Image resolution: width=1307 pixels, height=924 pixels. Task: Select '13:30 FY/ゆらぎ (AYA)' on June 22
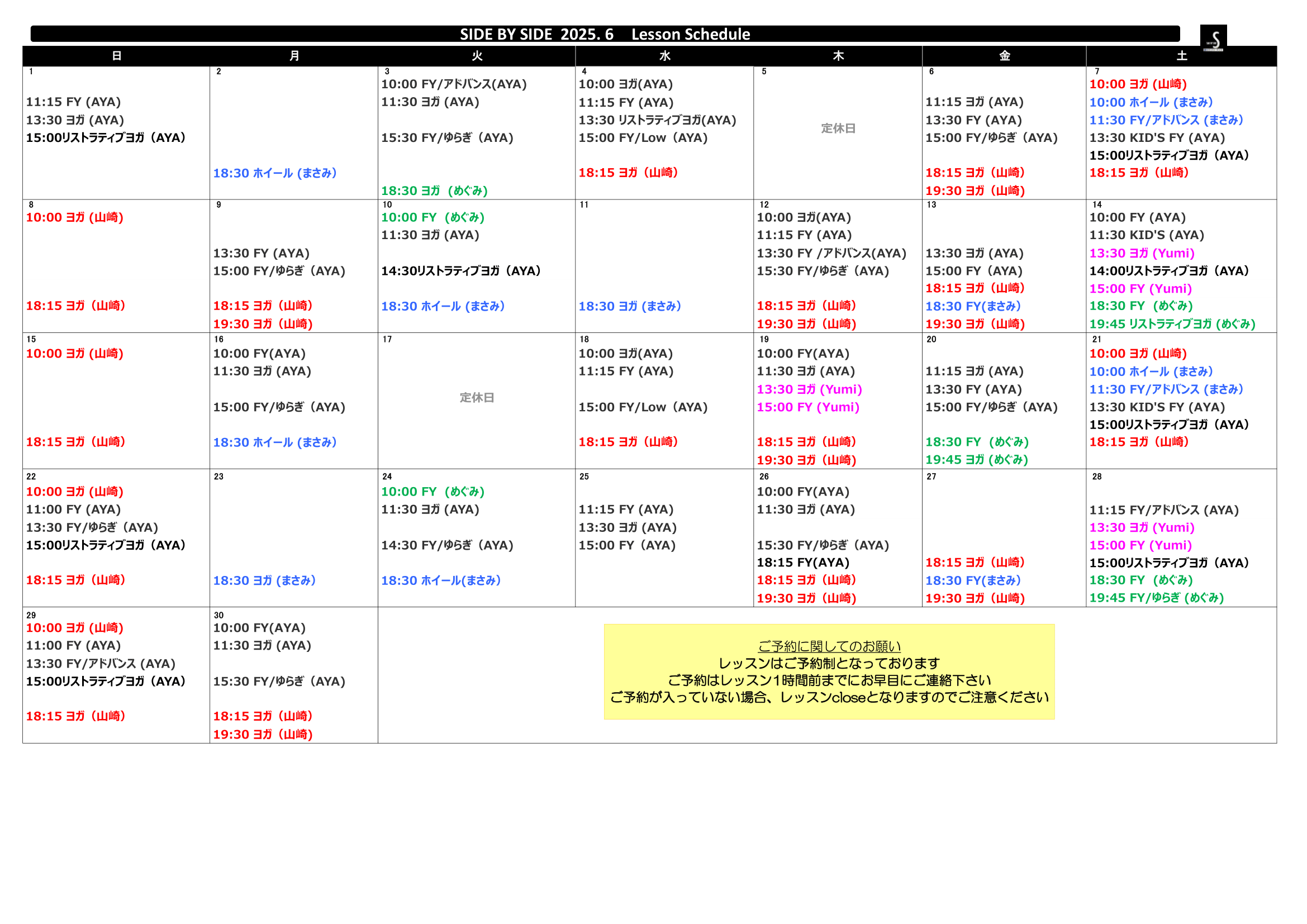pos(92,527)
